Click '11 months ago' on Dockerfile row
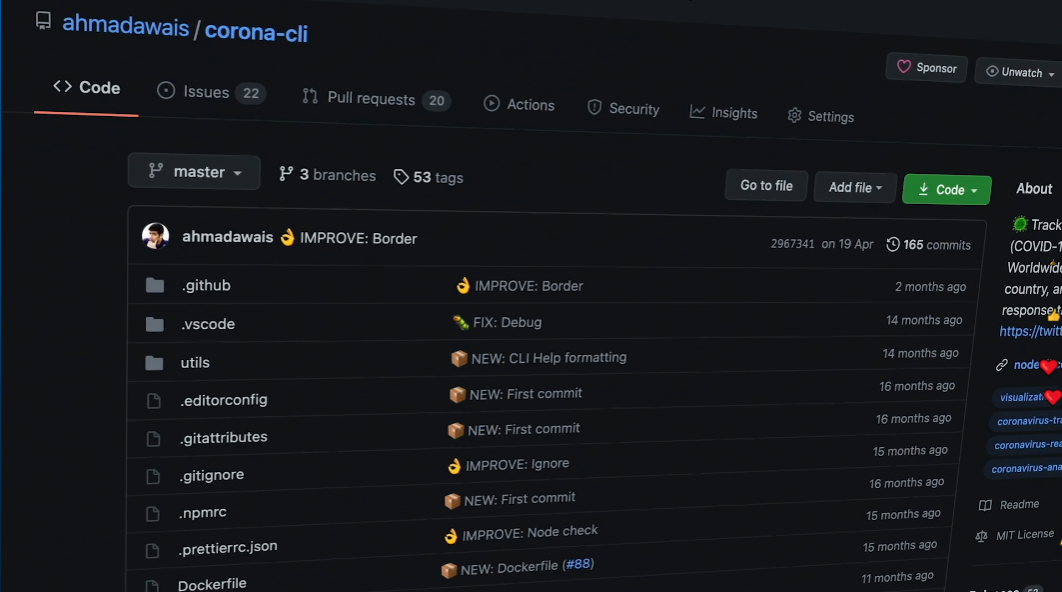 pos(897,577)
